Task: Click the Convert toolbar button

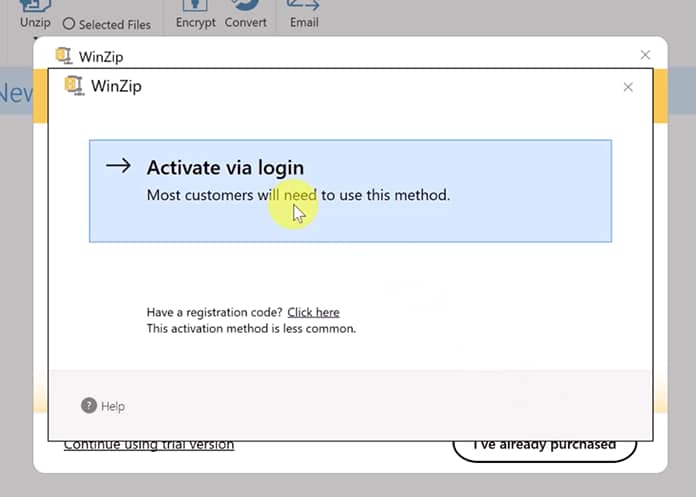Action: [245, 15]
